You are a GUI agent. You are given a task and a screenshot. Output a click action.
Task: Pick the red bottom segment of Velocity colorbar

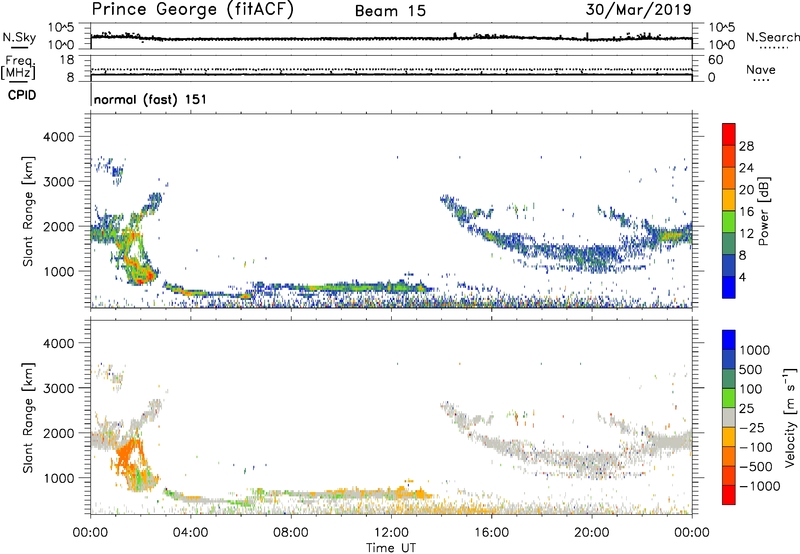(x=729, y=495)
